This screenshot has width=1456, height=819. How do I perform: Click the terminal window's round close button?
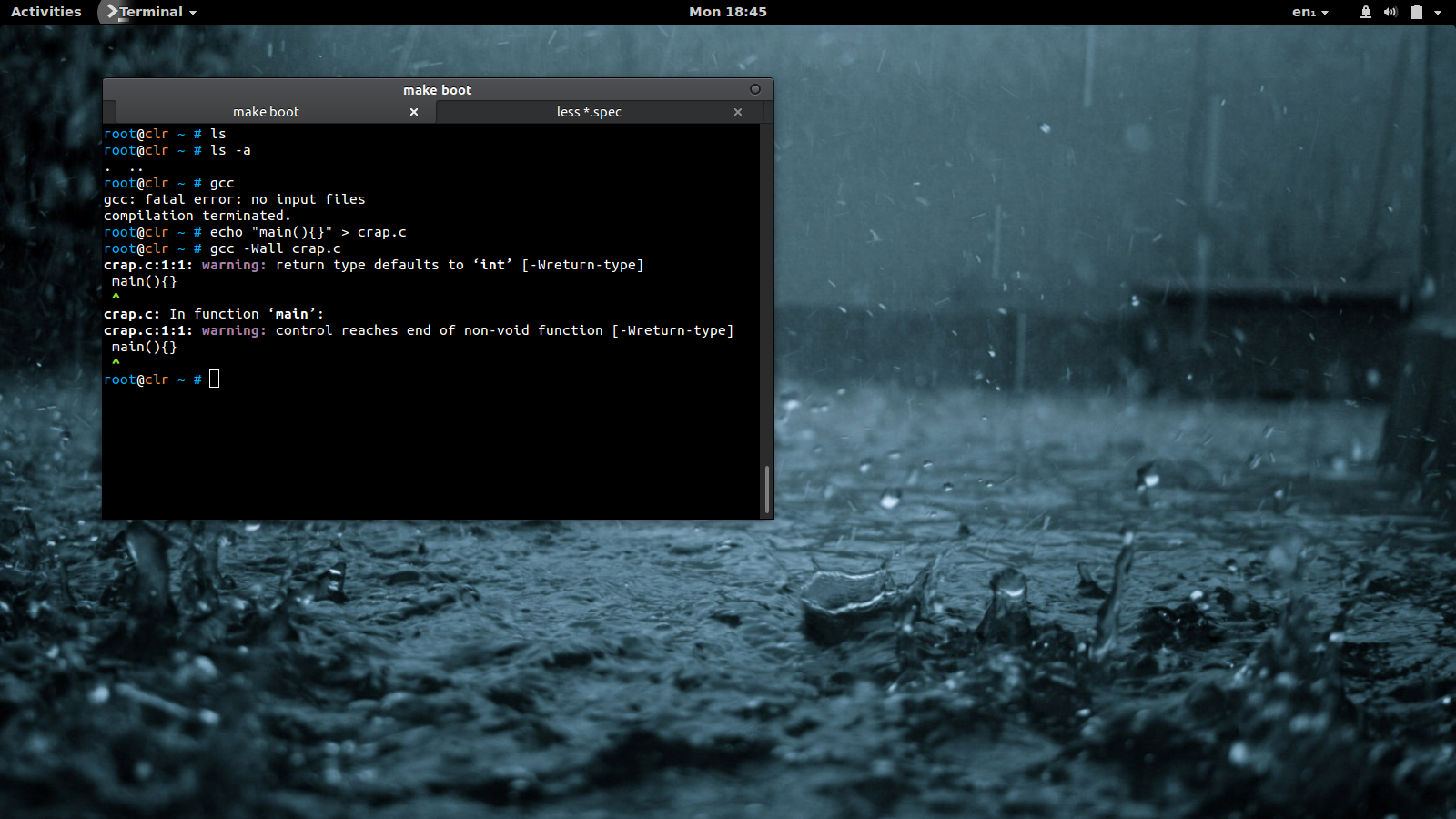tap(755, 89)
